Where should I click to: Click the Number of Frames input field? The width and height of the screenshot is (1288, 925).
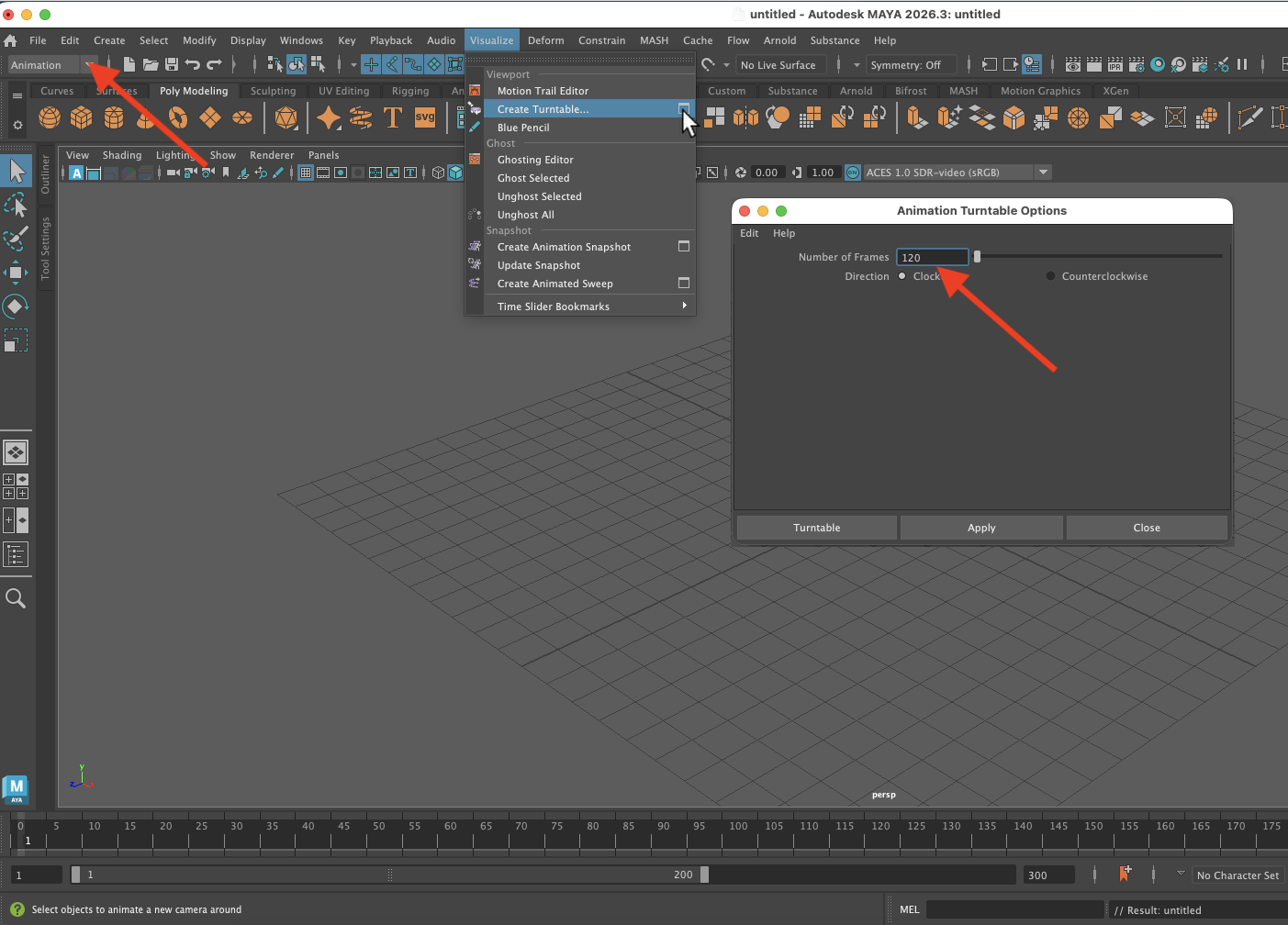pos(932,258)
